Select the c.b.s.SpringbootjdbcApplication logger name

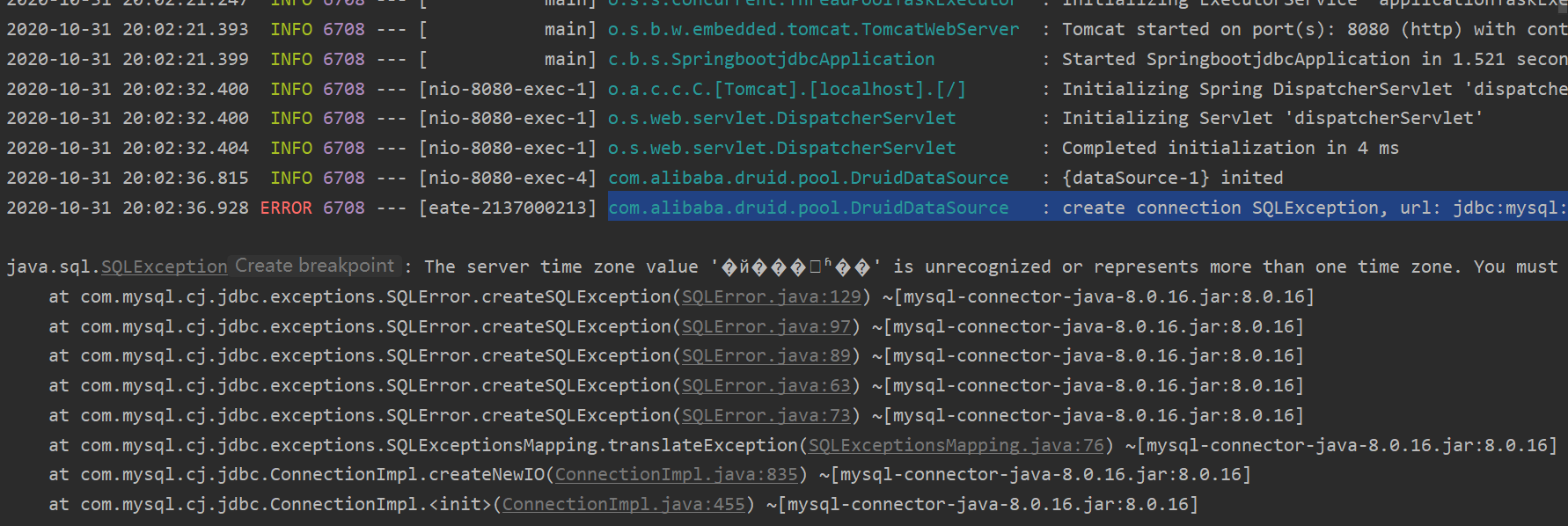pos(772,59)
